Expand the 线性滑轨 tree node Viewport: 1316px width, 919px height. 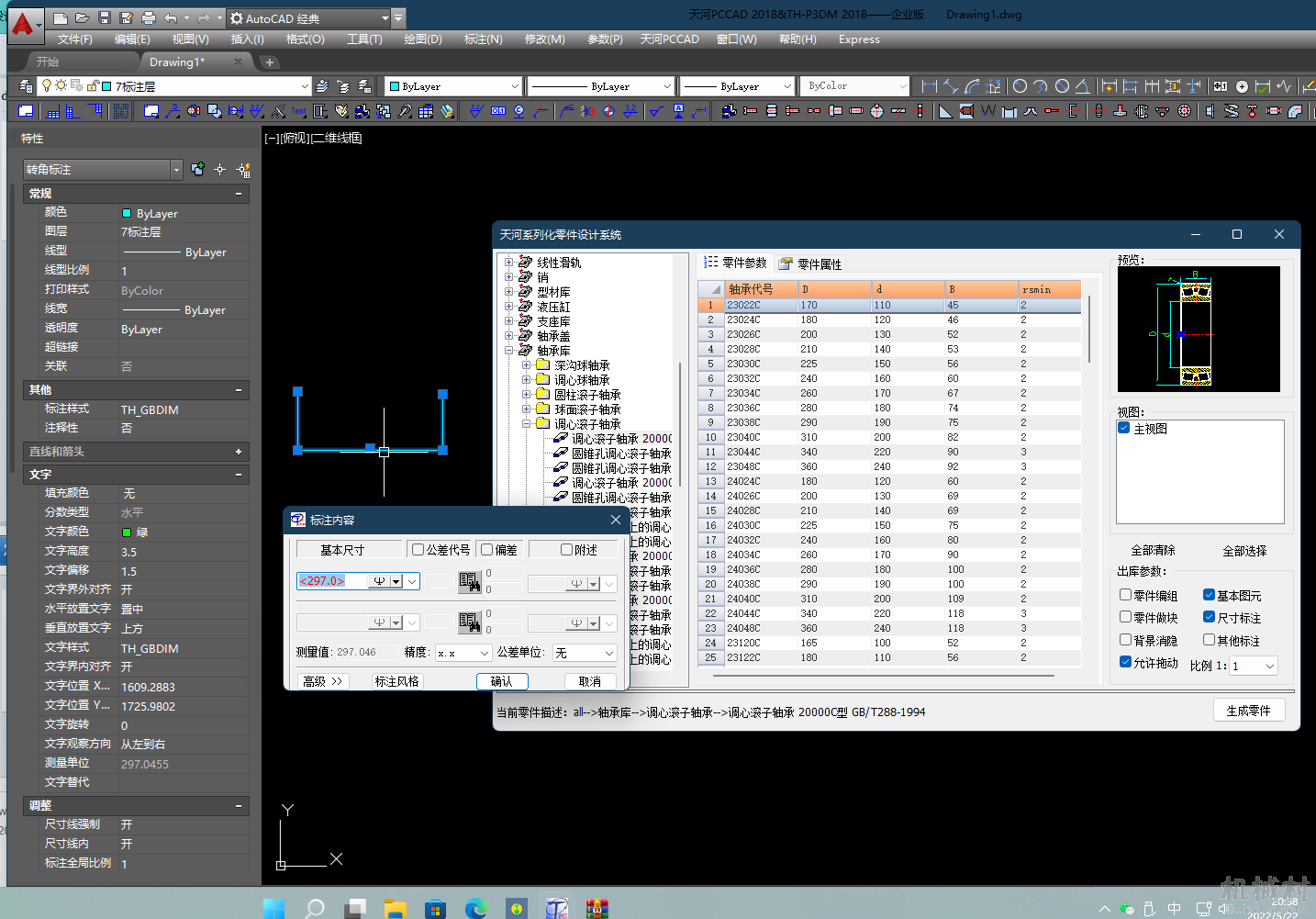(x=508, y=263)
